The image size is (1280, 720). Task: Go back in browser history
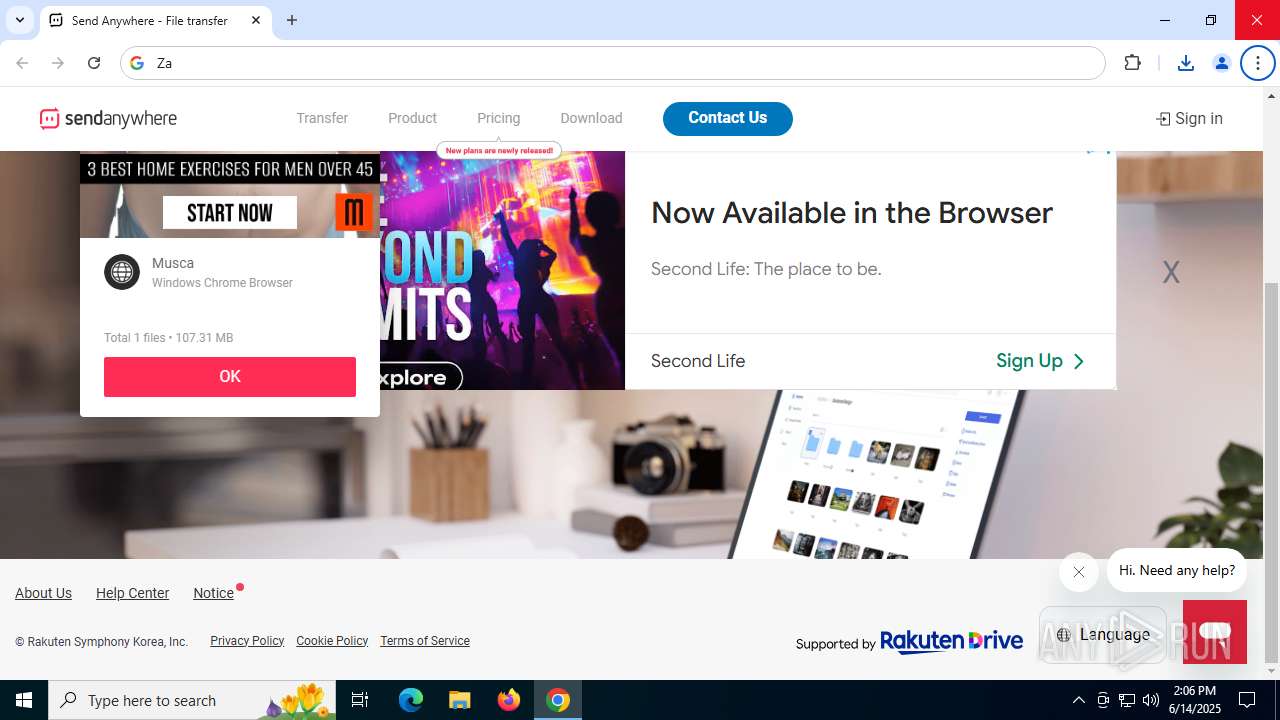click(22, 63)
